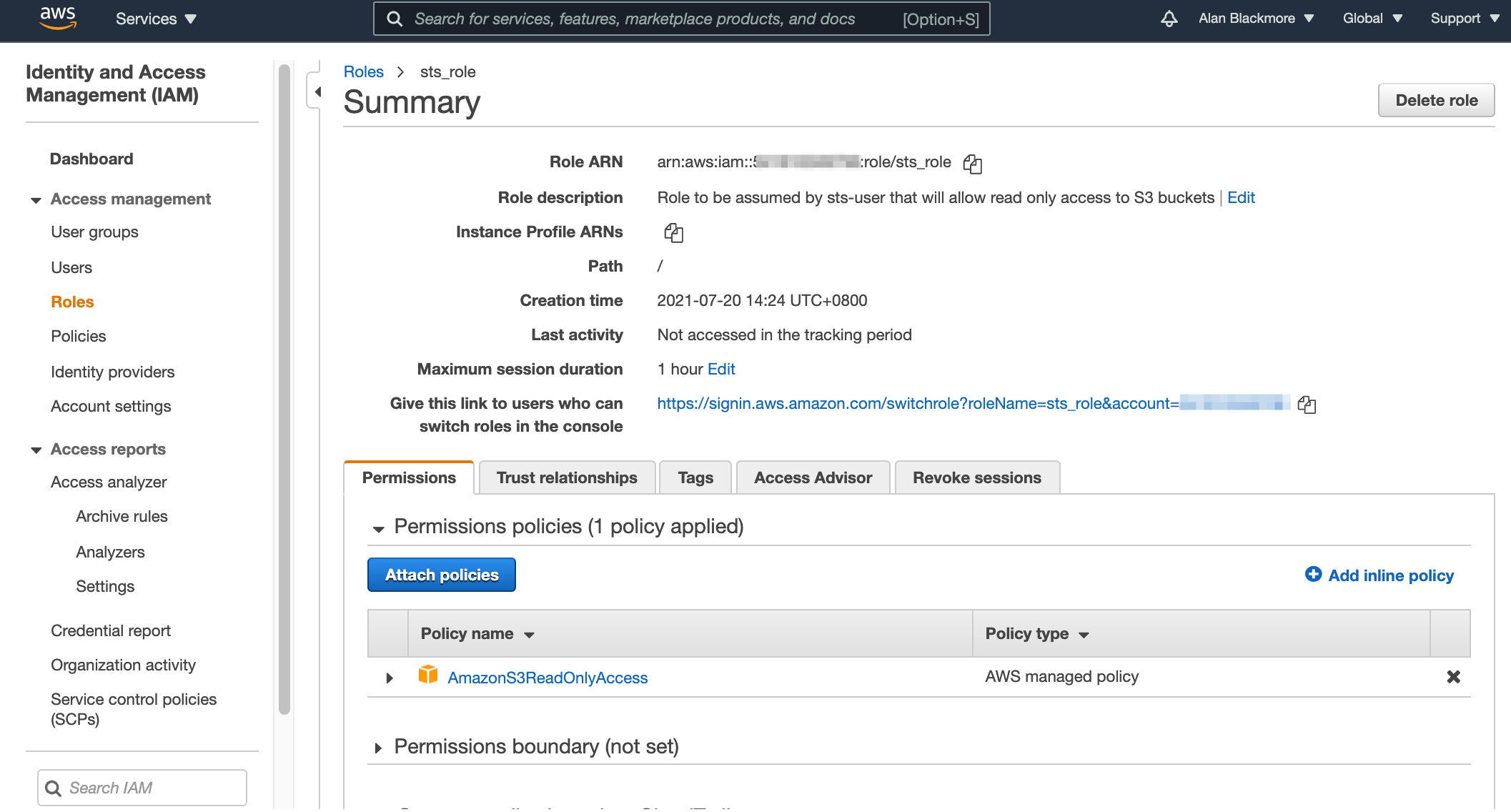
Task: Click the Delete role button
Action: [x=1436, y=100]
